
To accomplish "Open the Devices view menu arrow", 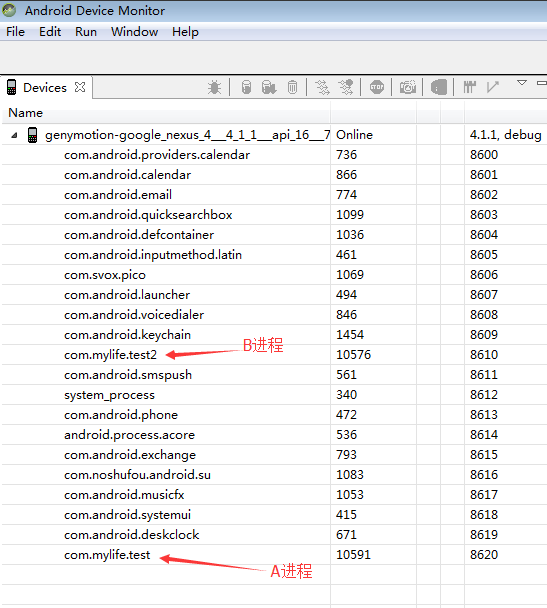I will click(522, 83).
